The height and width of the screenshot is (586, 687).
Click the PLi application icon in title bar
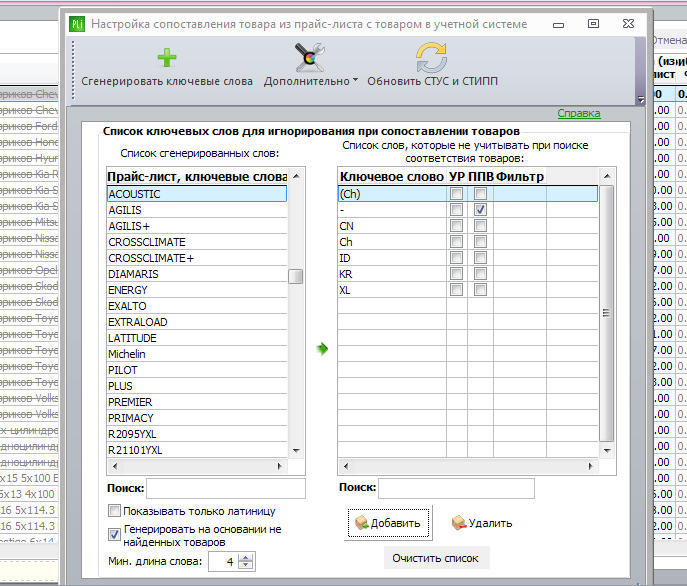pyautogui.click(x=77, y=24)
